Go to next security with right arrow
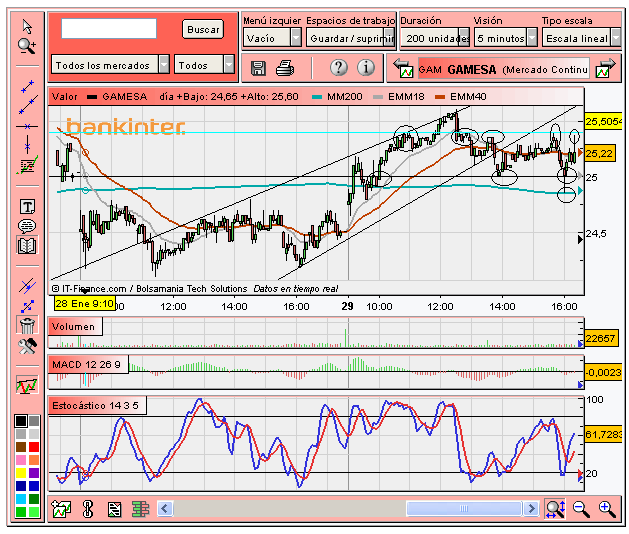This screenshot has width=629, height=534. click(x=606, y=69)
